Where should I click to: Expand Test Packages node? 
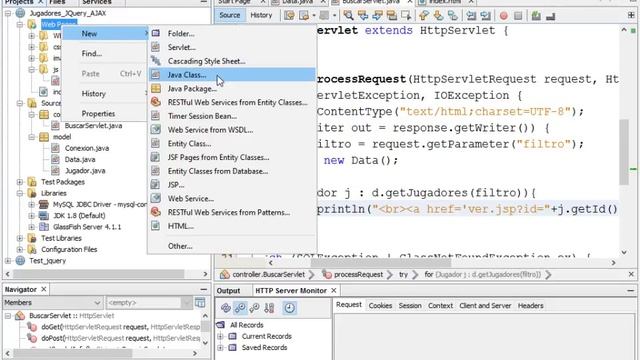pos(20,182)
